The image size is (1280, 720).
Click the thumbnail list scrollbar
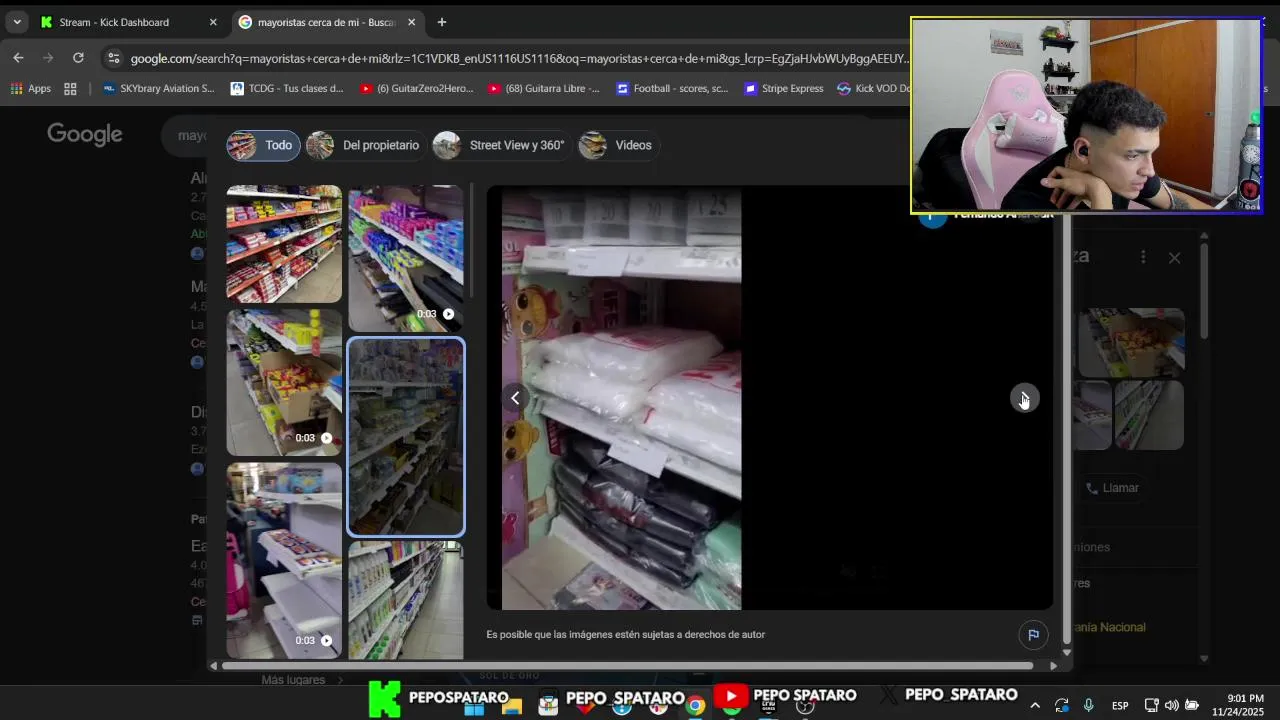[x=470, y=240]
